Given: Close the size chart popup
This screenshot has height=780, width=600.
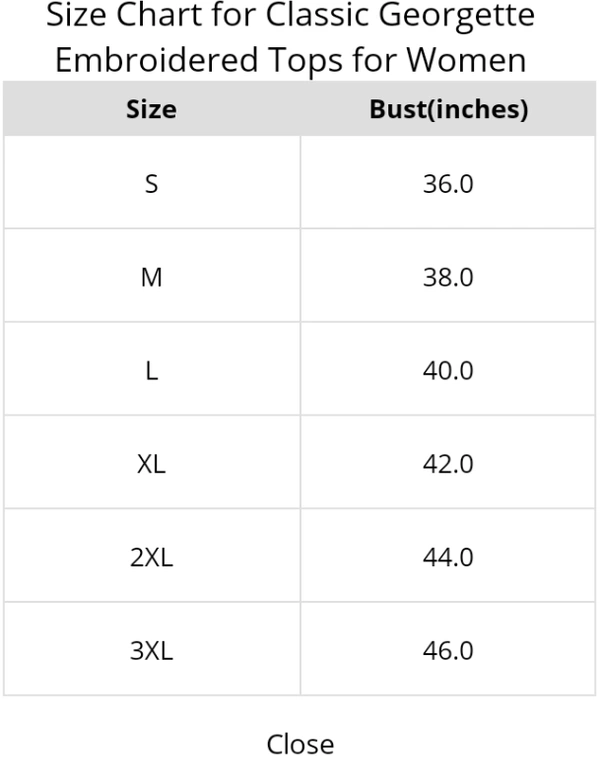Looking at the screenshot, I should coord(300,744).
